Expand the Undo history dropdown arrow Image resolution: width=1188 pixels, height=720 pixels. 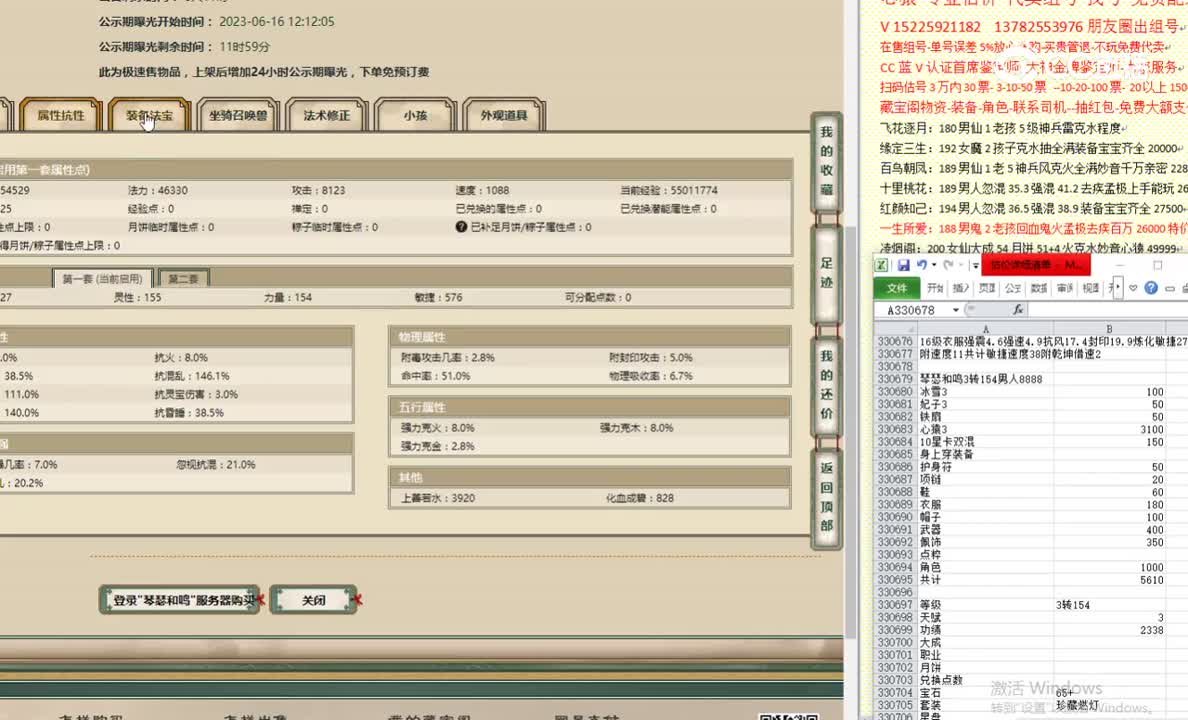pyautogui.click(x=933, y=266)
